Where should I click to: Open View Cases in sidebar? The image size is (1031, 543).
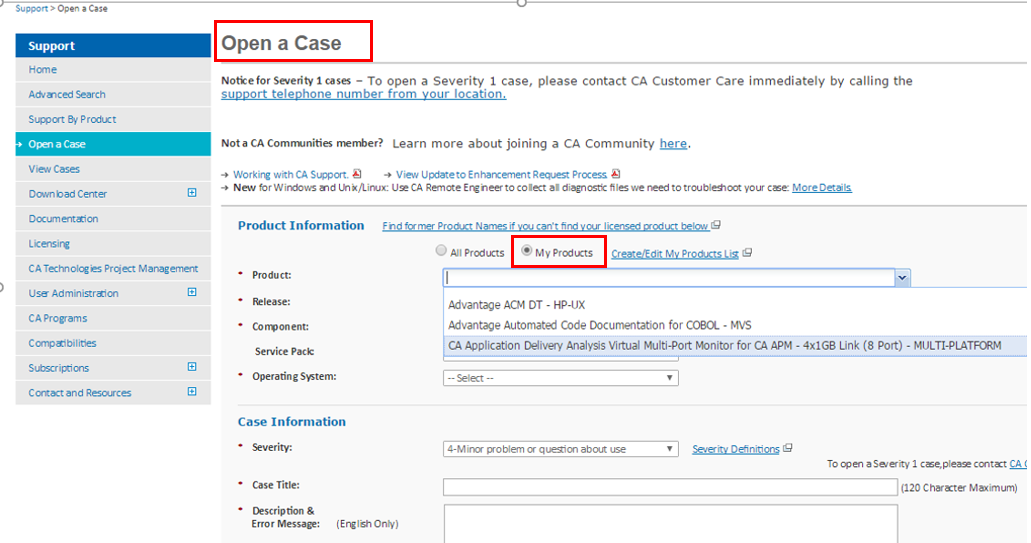pos(113,169)
